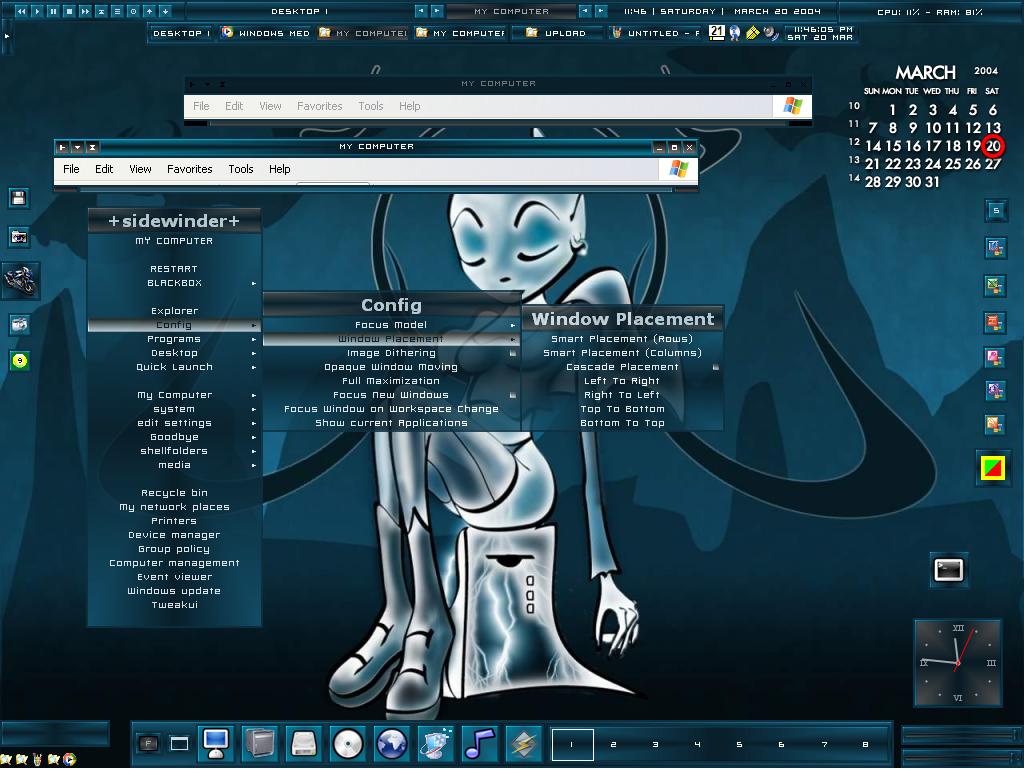The height and width of the screenshot is (770, 1024).
Task: Click the red-green square with yellow border
Action: coord(993,468)
